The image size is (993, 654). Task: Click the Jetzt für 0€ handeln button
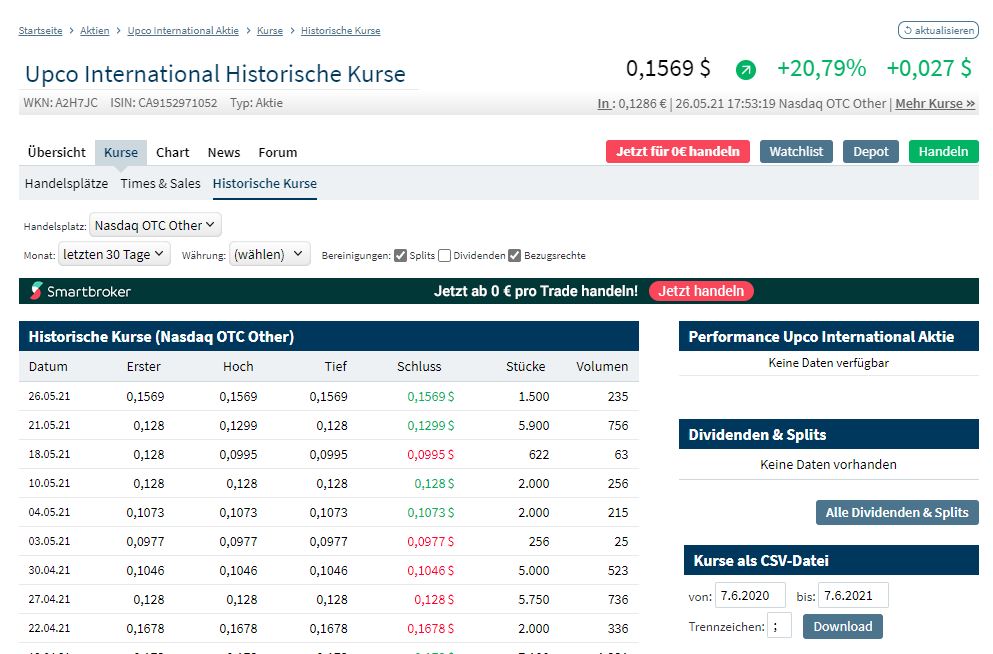click(677, 151)
